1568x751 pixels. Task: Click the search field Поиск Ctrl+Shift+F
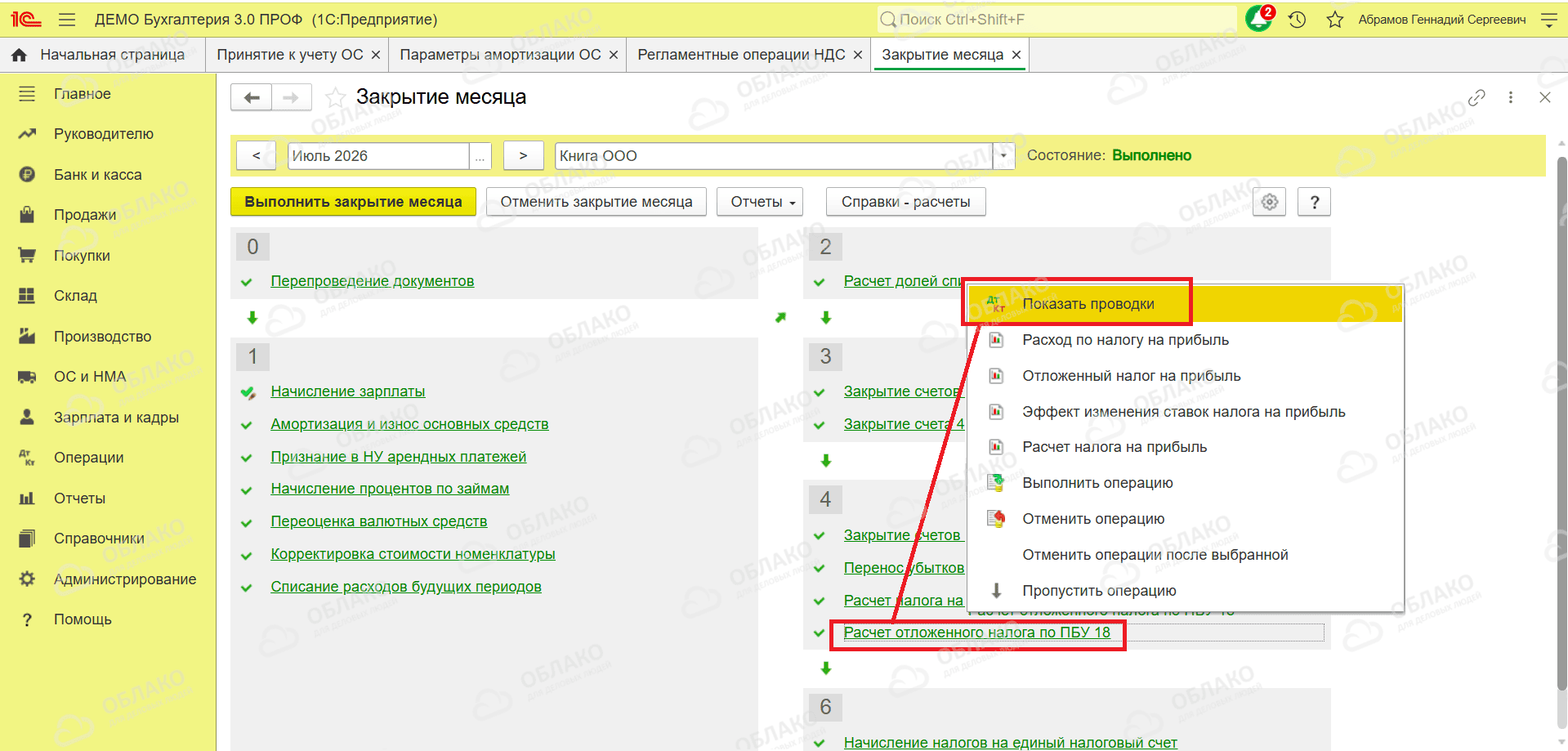point(1057,20)
